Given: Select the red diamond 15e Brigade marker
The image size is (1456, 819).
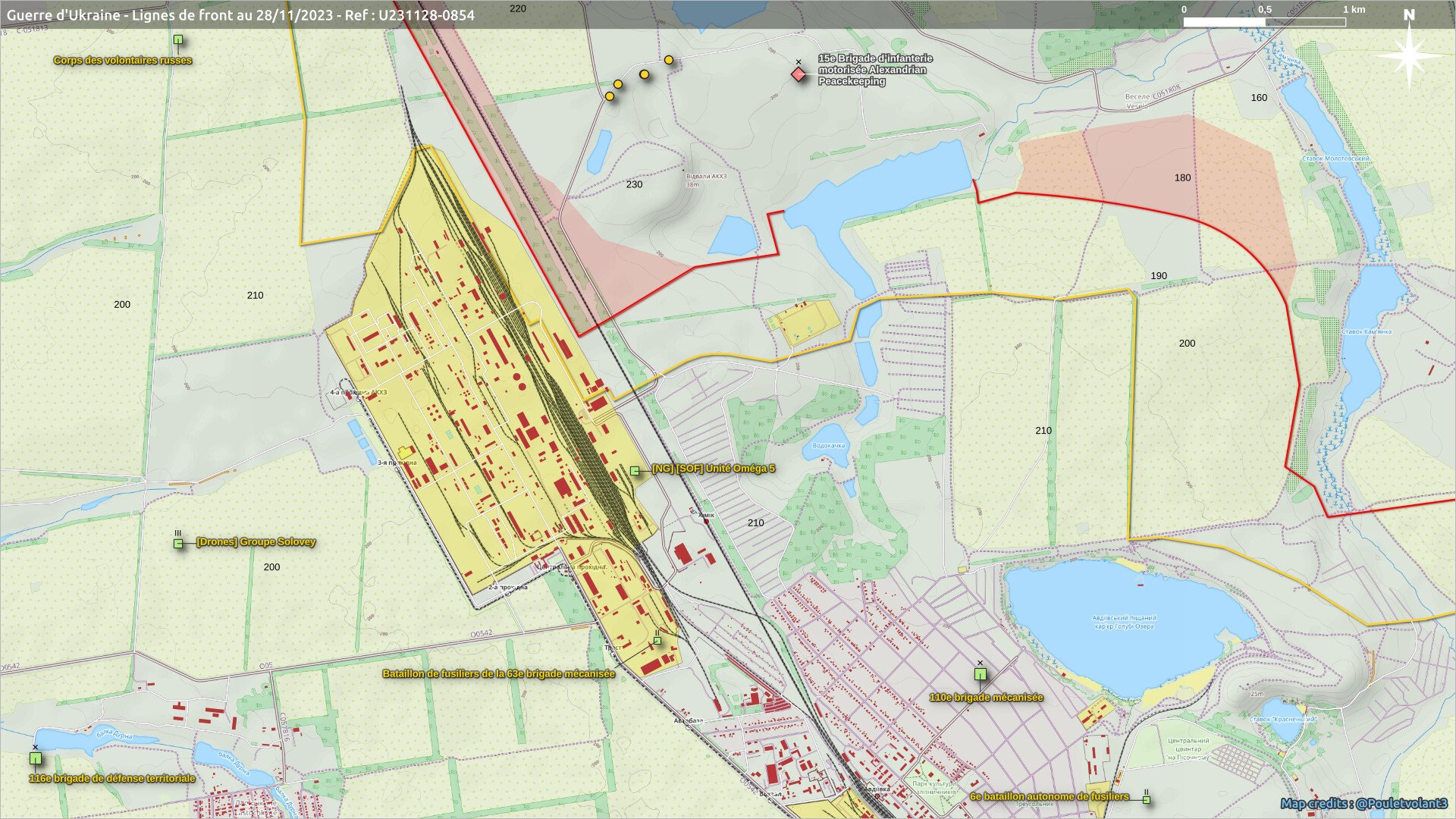Looking at the screenshot, I should click(x=799, y=74).
